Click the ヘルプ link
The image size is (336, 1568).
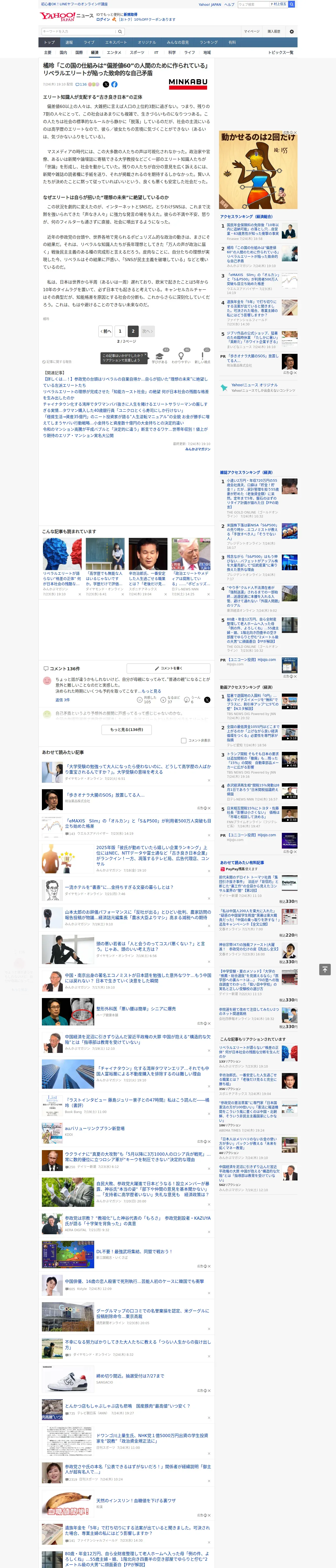[x=229, y=4]
